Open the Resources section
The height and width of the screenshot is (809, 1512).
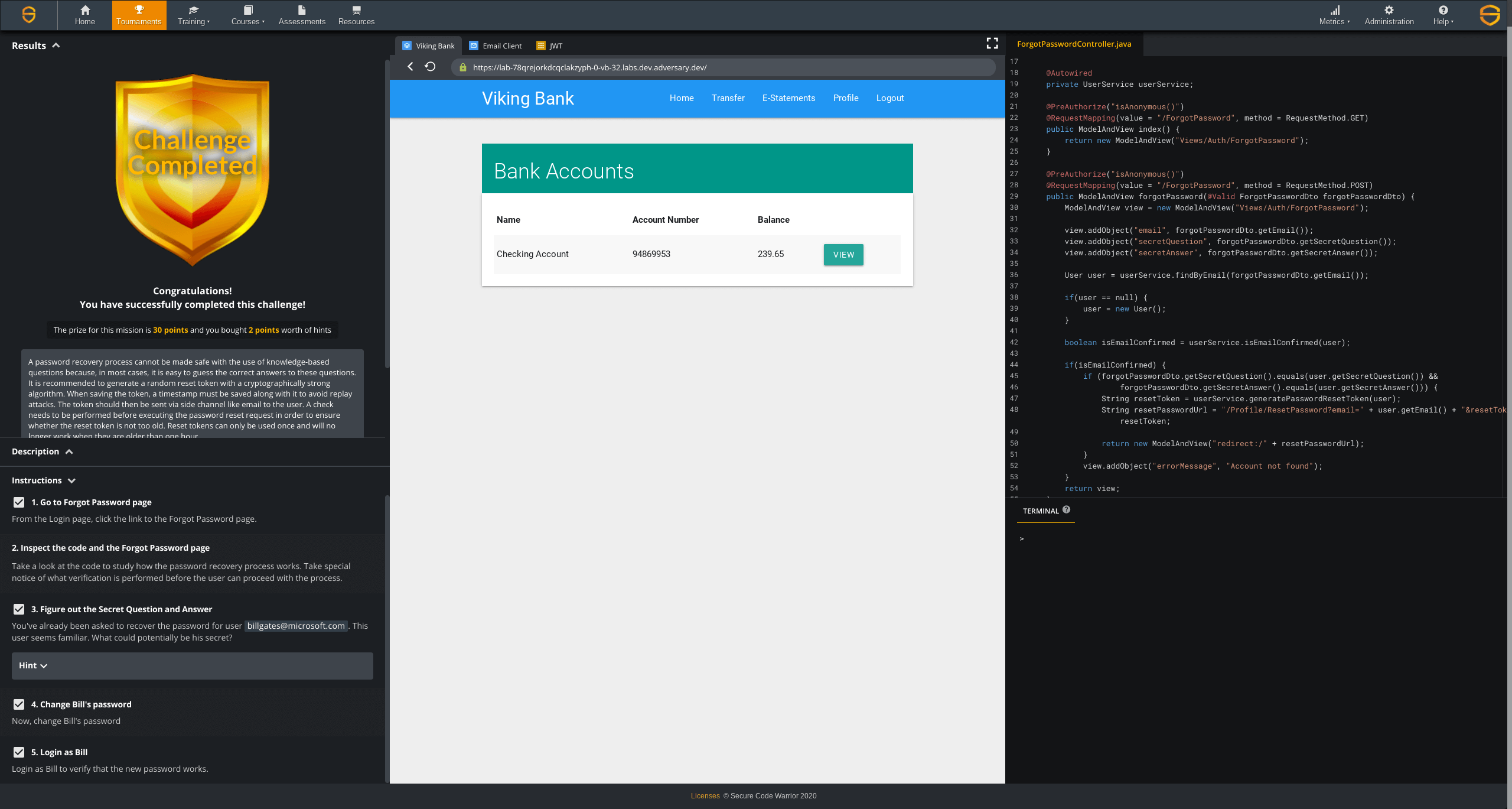356,15
